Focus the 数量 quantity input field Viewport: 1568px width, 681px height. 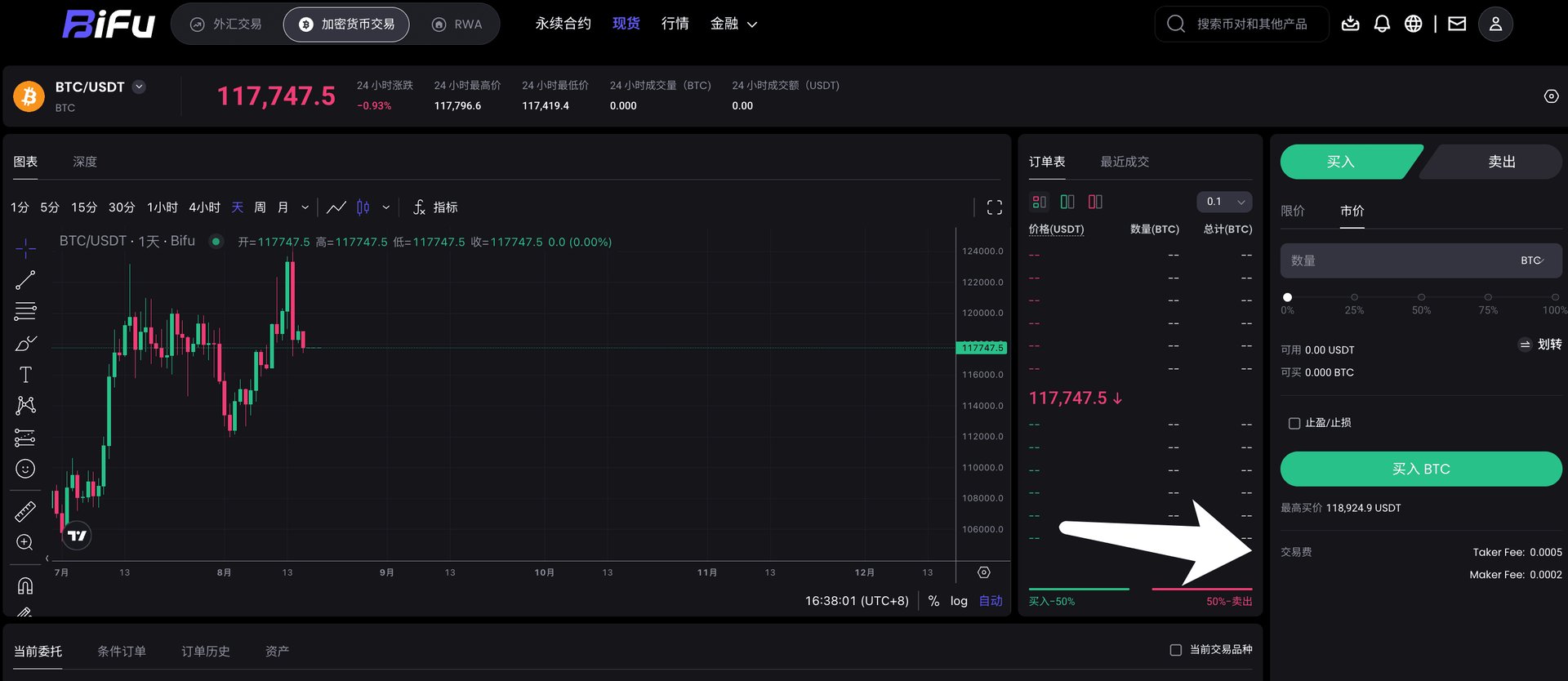click(x=1421, y=260)
